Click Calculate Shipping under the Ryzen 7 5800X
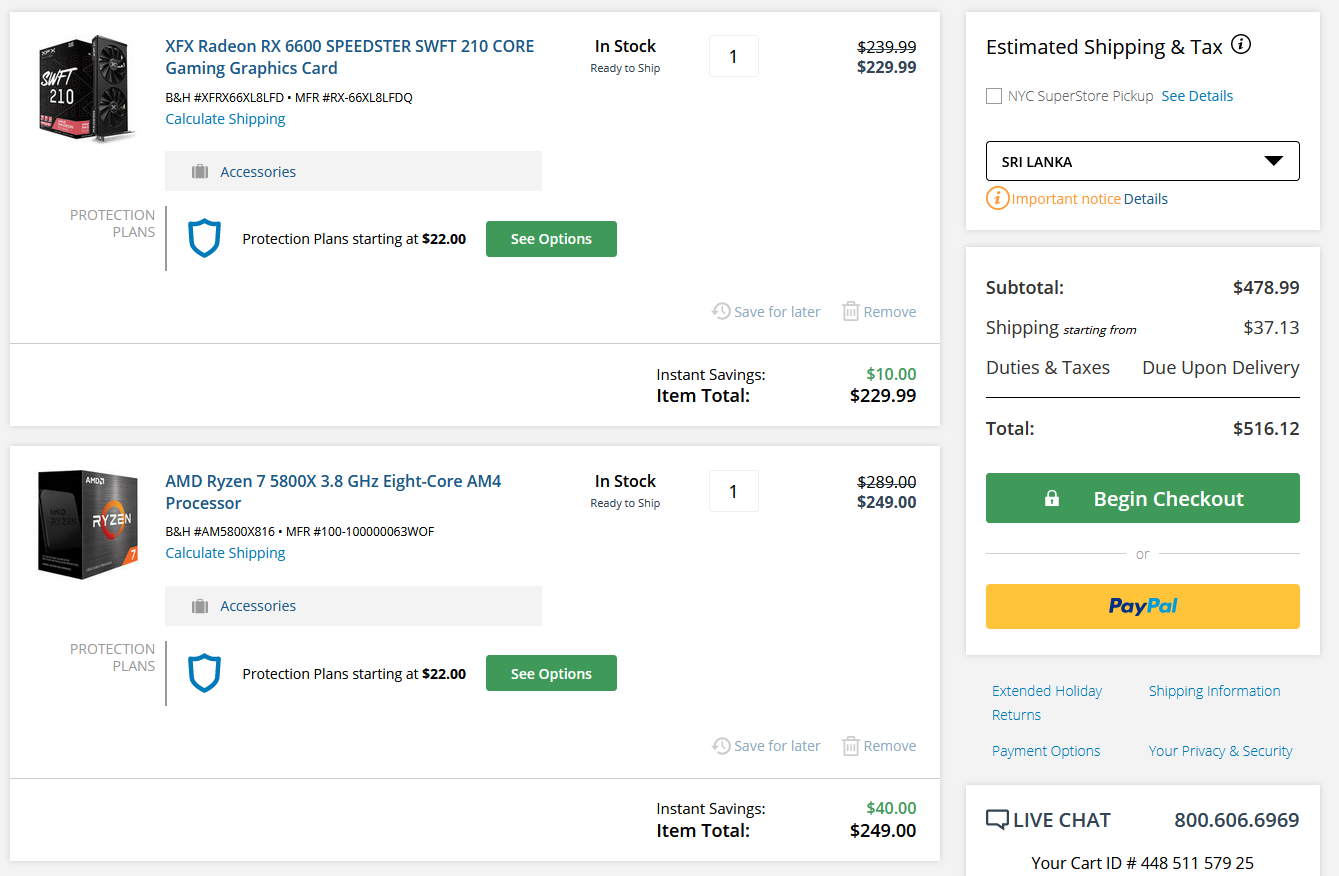This screenshot has height=876, width=1339. (225, 553)
